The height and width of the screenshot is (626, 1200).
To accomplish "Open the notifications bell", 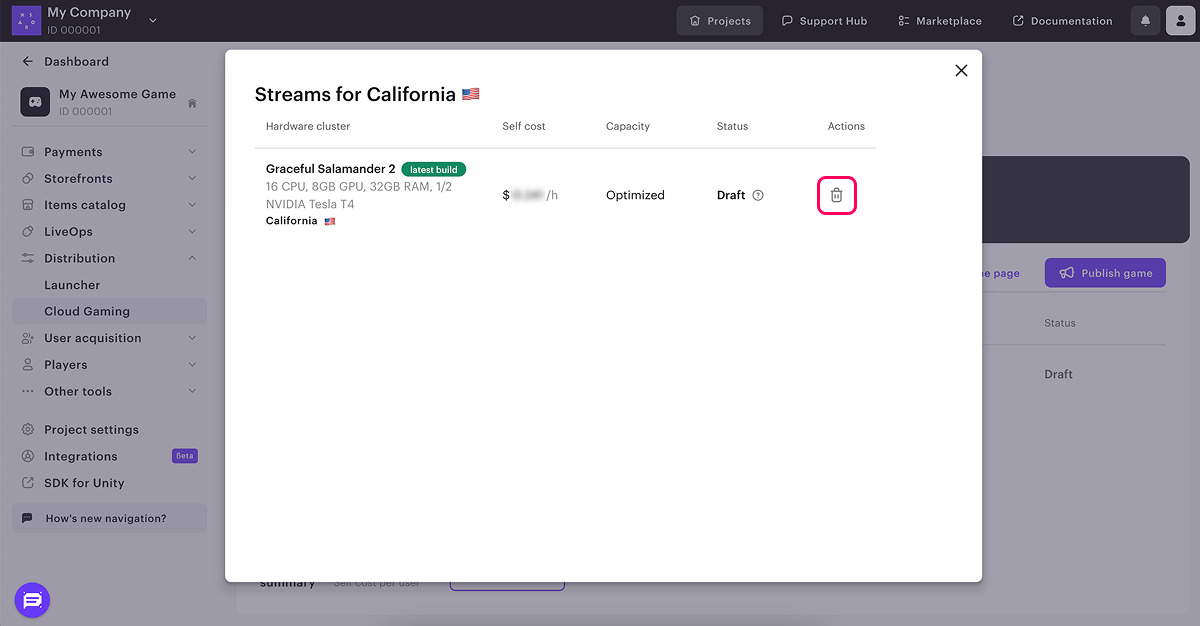I will (x=1145, y=21).
